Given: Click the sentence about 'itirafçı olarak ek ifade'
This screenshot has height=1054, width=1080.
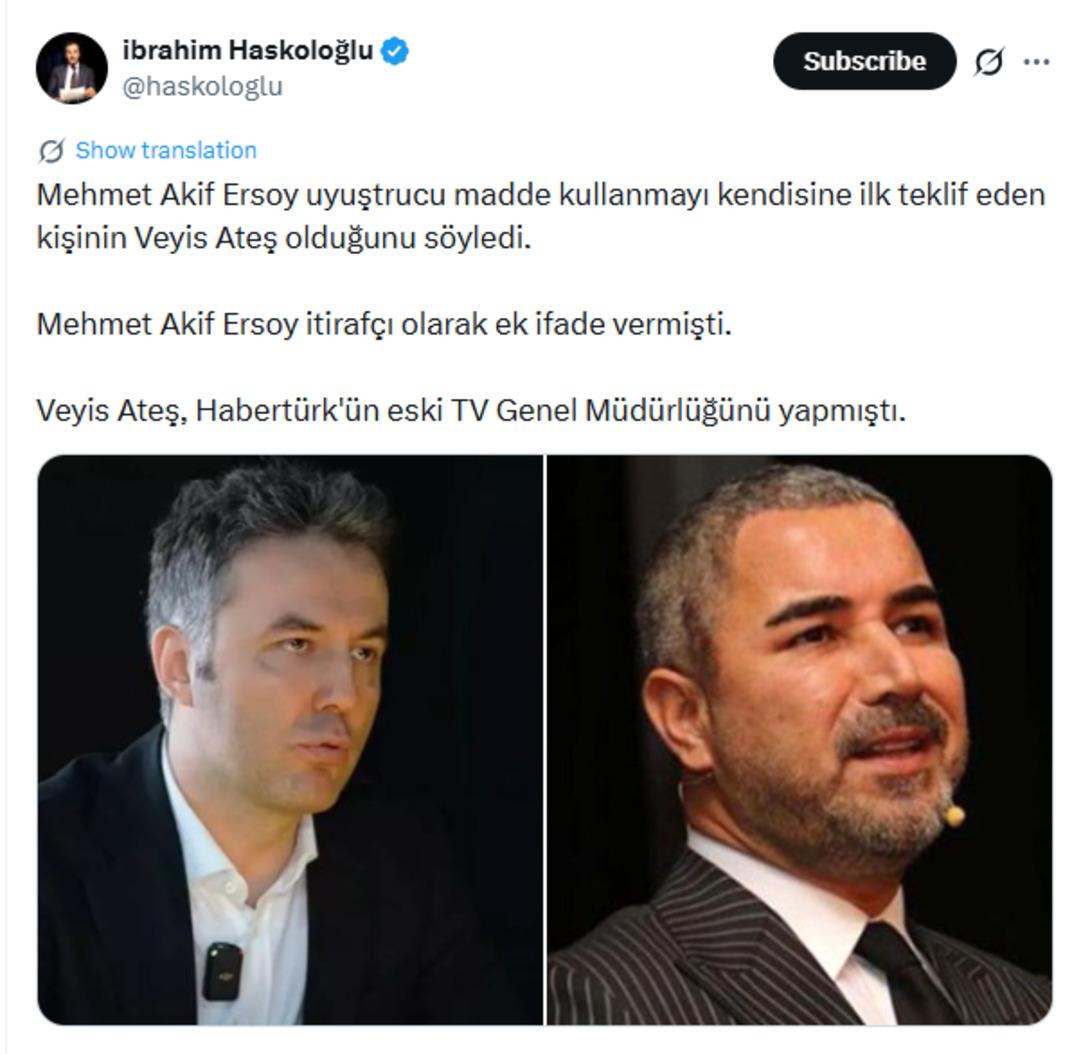Looking at the screenshot, I should pos(384,324).
